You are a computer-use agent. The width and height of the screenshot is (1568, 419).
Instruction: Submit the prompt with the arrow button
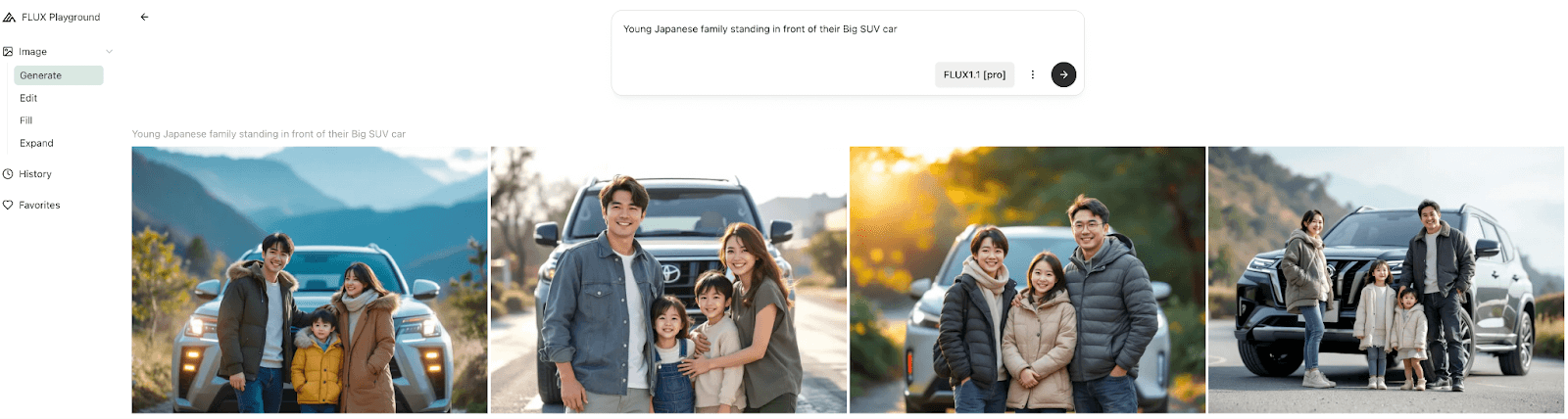tap(1063, 74)
